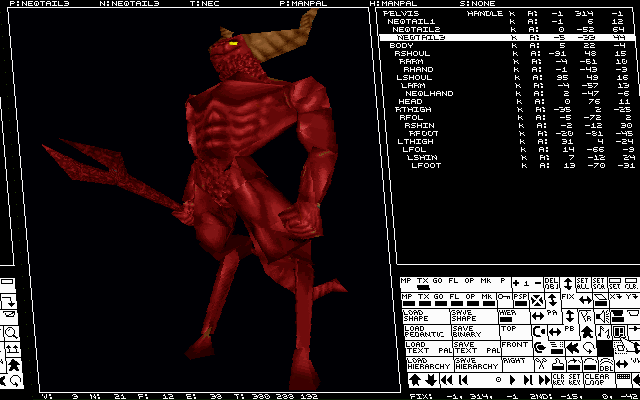Select the HEAD hierarchy entry

tap(410, 101)
